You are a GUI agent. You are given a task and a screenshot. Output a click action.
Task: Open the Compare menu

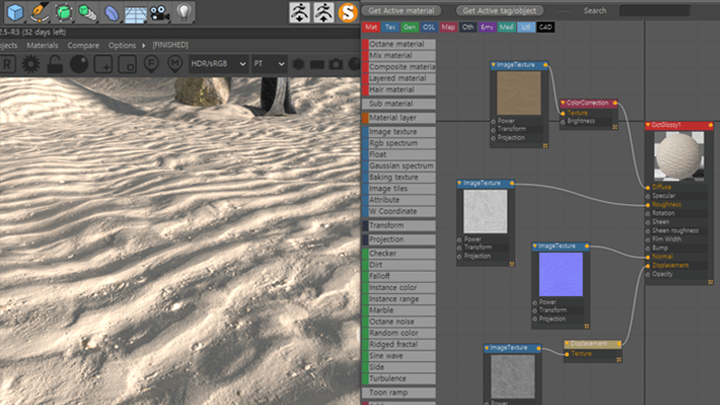83,45
